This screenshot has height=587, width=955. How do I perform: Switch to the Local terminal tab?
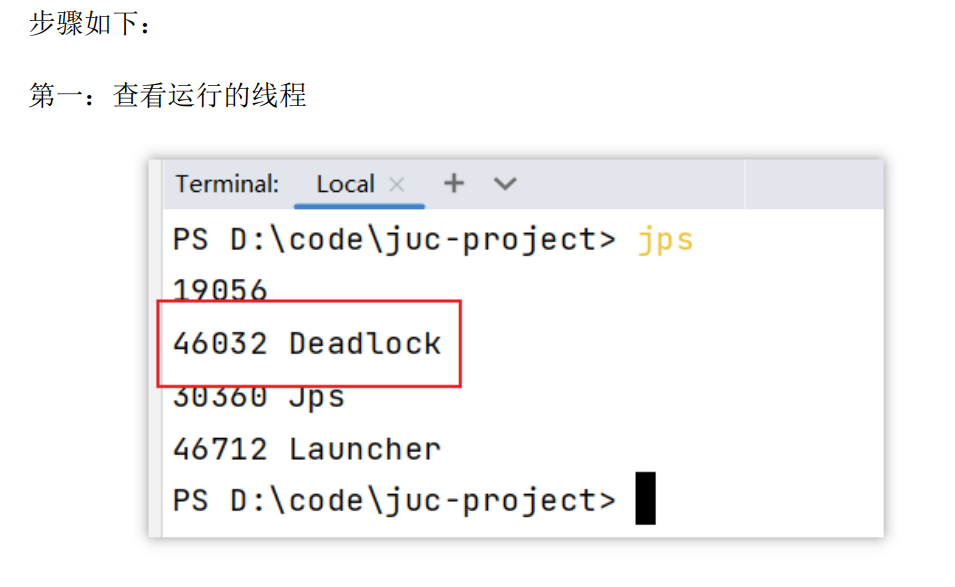pyautogui.click(x=345, y=184)
